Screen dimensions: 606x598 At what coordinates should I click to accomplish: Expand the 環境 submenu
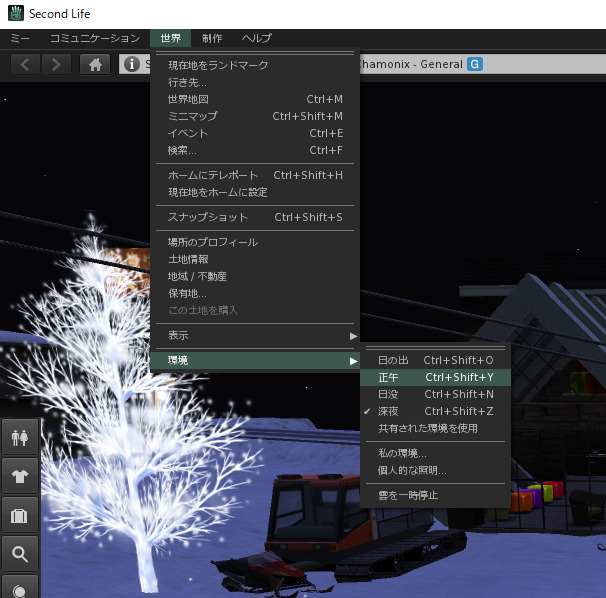coord(255,361)
